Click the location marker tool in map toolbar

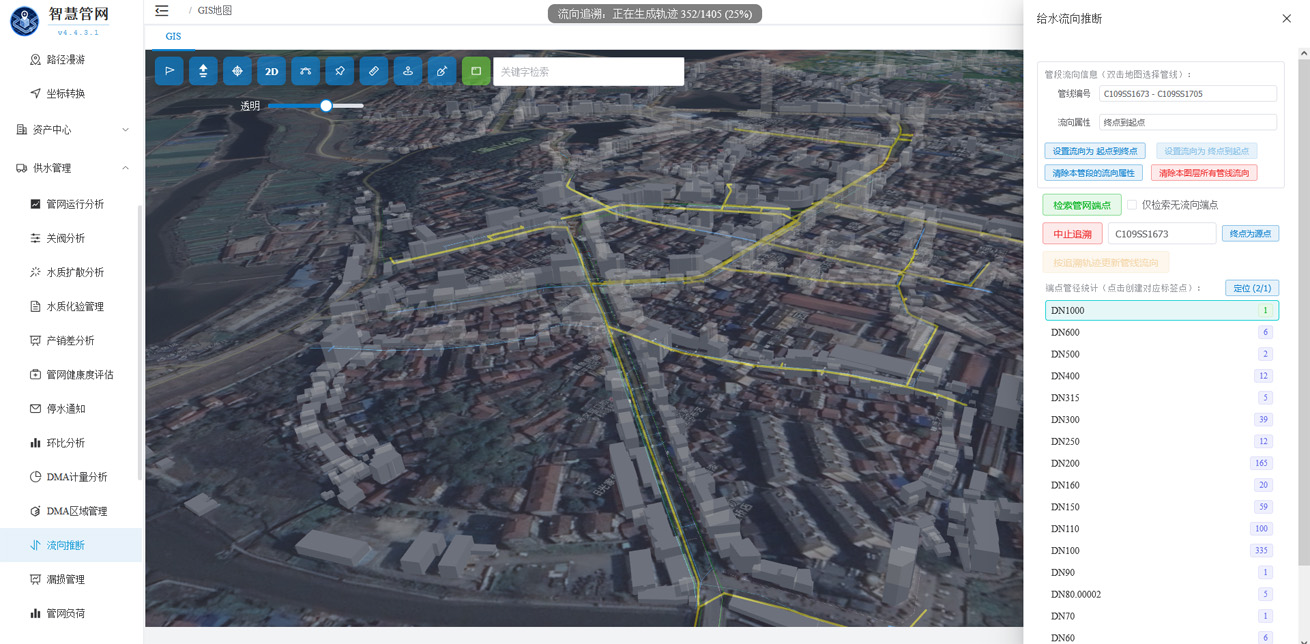click(x=407, y=71)
